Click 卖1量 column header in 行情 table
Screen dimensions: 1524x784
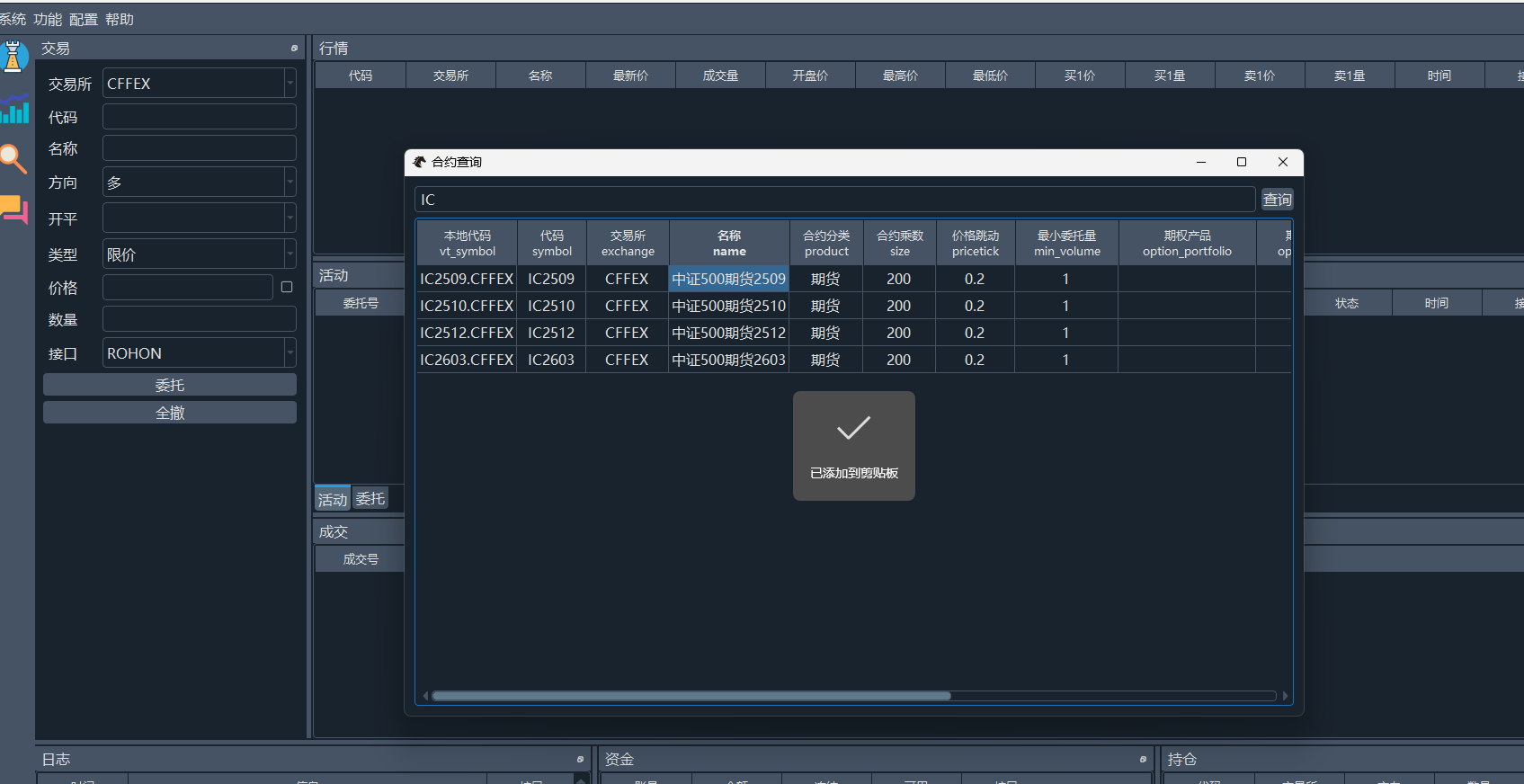pos(1350,76)
